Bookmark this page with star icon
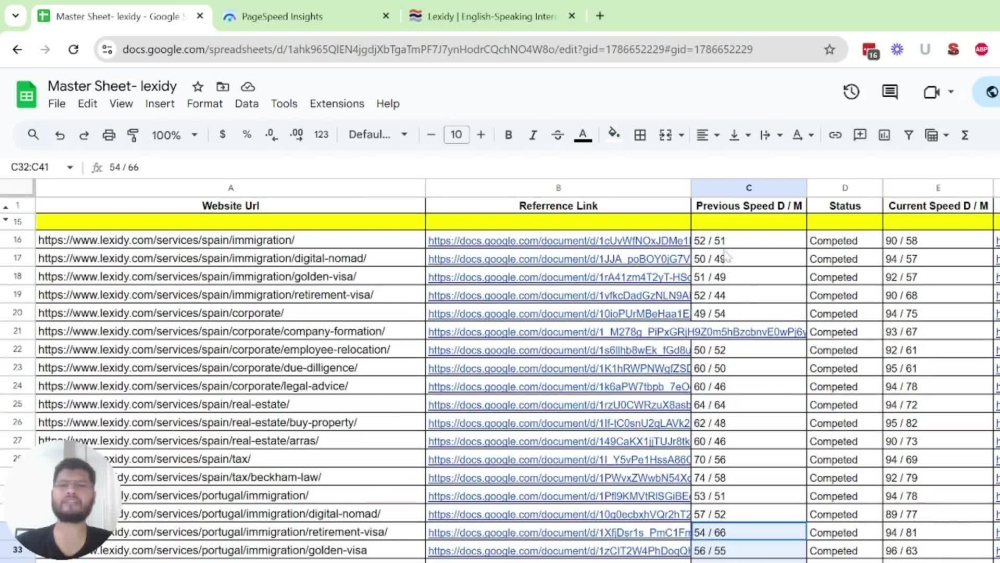This screenshot has height=563, width=1000. (x=829, y=49)
